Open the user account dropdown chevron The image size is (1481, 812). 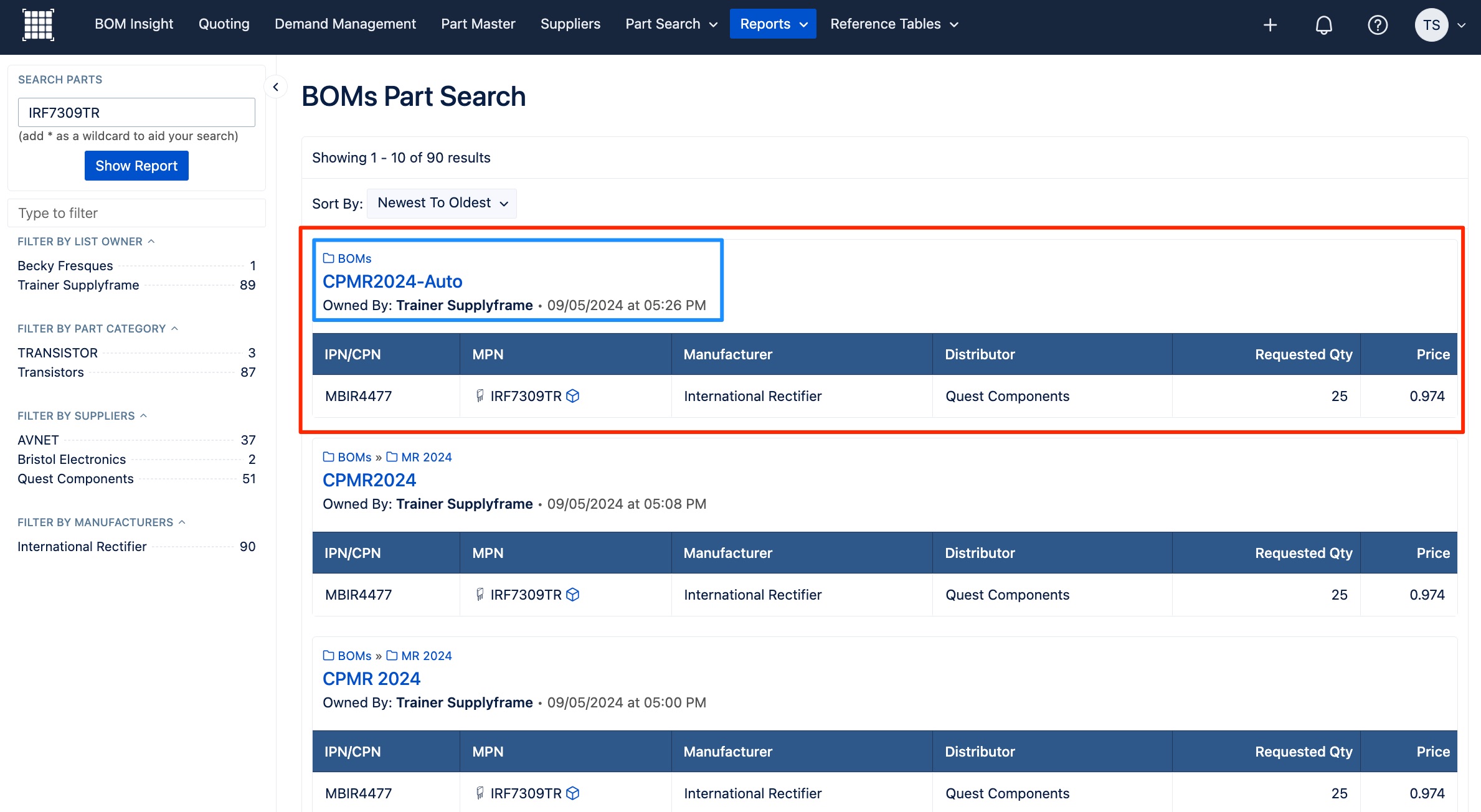(x=1461, y=25)
